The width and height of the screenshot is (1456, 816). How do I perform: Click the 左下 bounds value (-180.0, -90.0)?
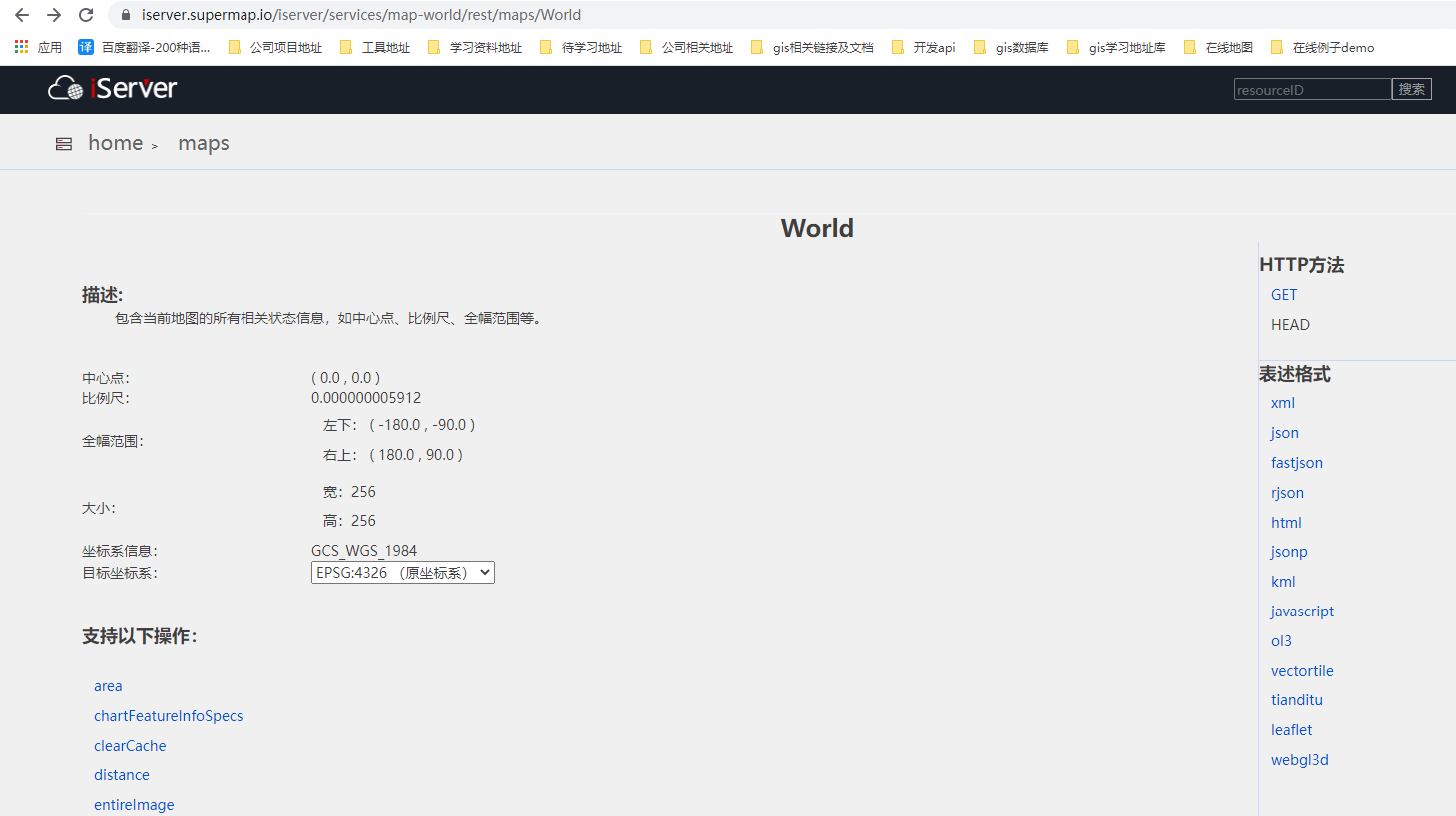(x=422, y=425)
